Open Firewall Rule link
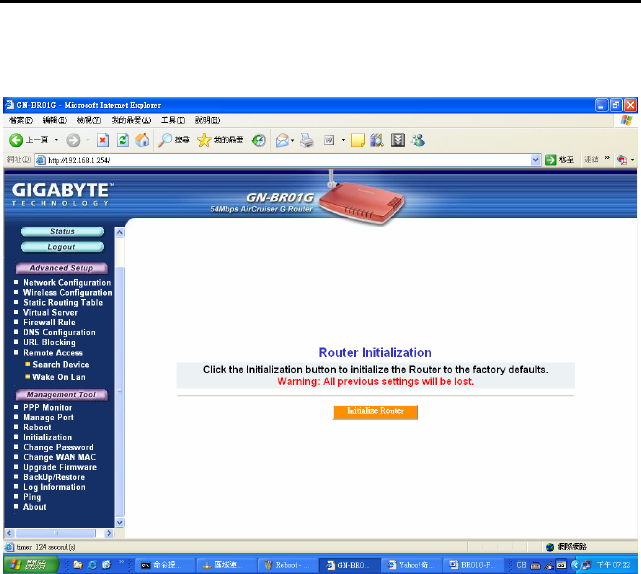The width and height of the screenshot is (641, 574). (x=49, y=323)
